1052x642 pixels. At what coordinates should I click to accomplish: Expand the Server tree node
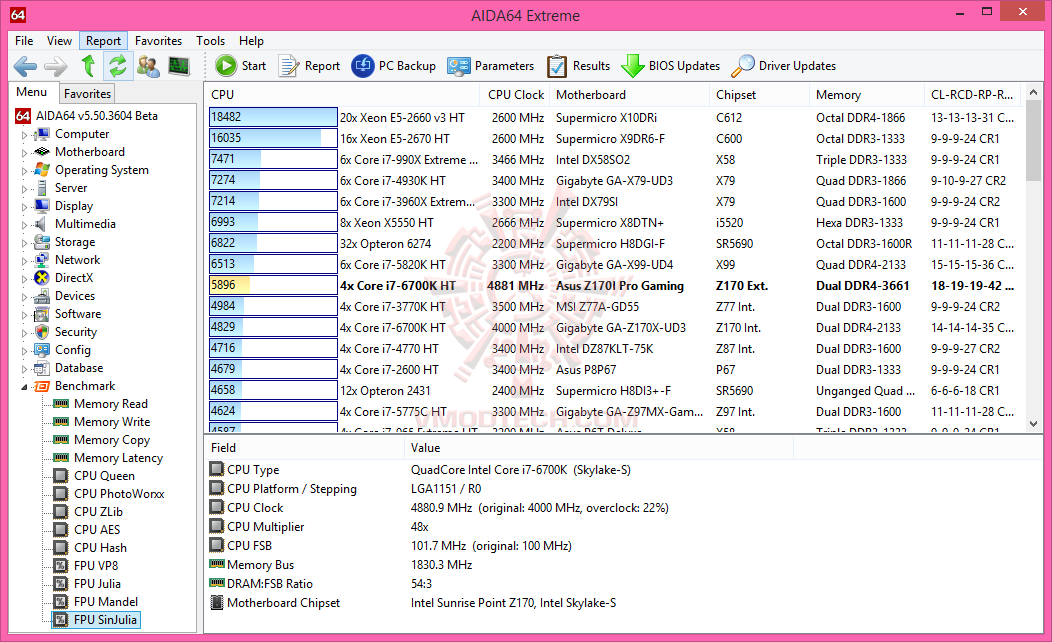[x=24, y=189]
